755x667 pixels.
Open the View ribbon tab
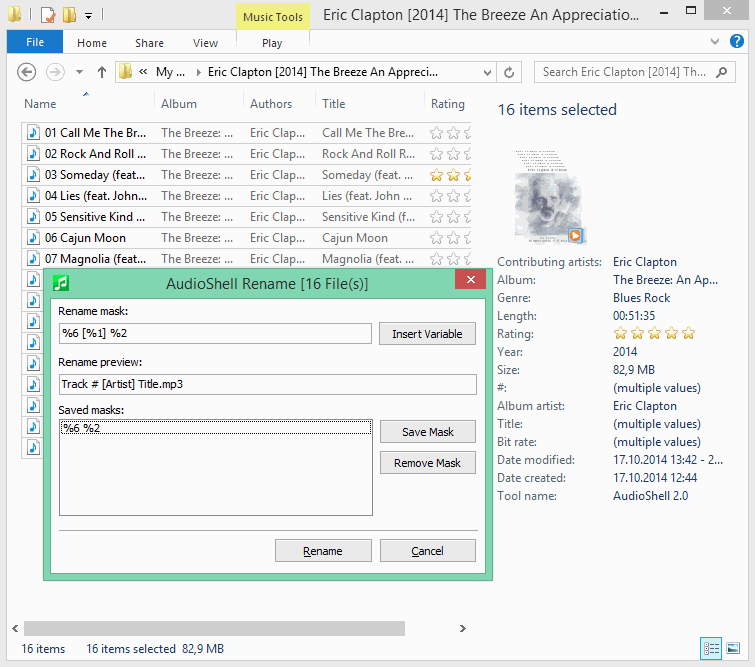(x=206, y=43)
